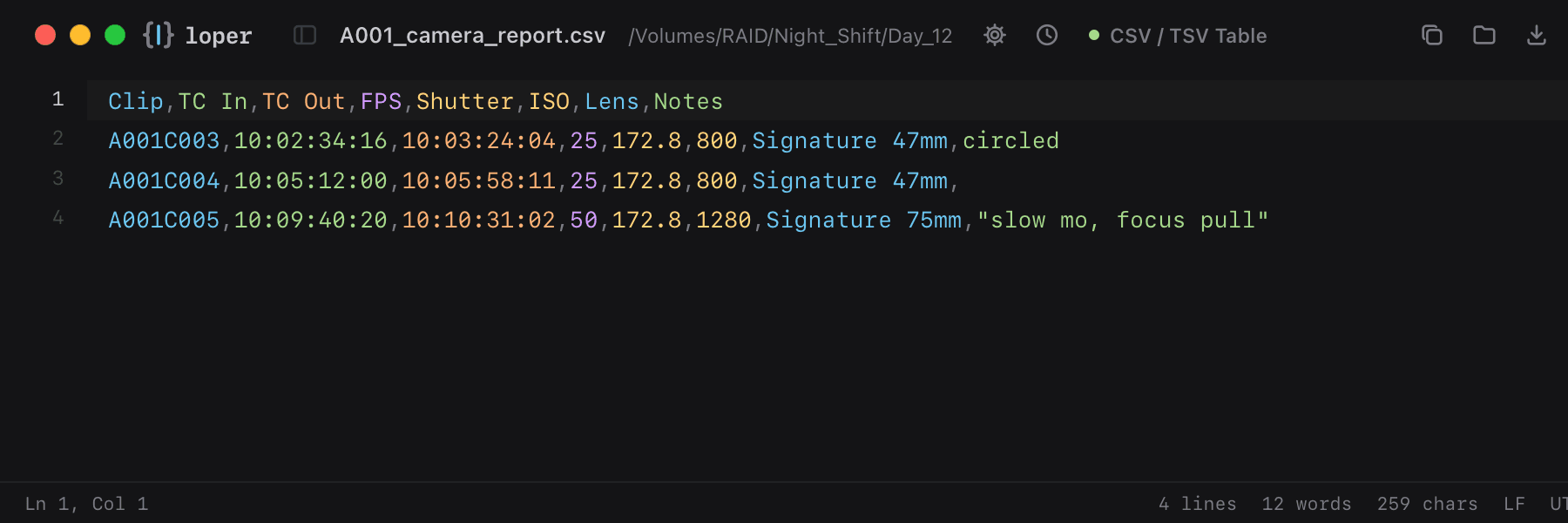Click line number 3 in the gutter
This screenshot has width=1568, height=523.
point(57,179)
